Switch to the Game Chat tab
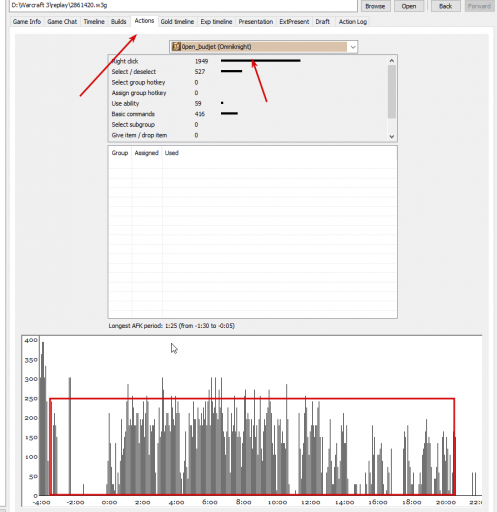The width and height of the screenshot is (497, 512). tap(62, 22)
